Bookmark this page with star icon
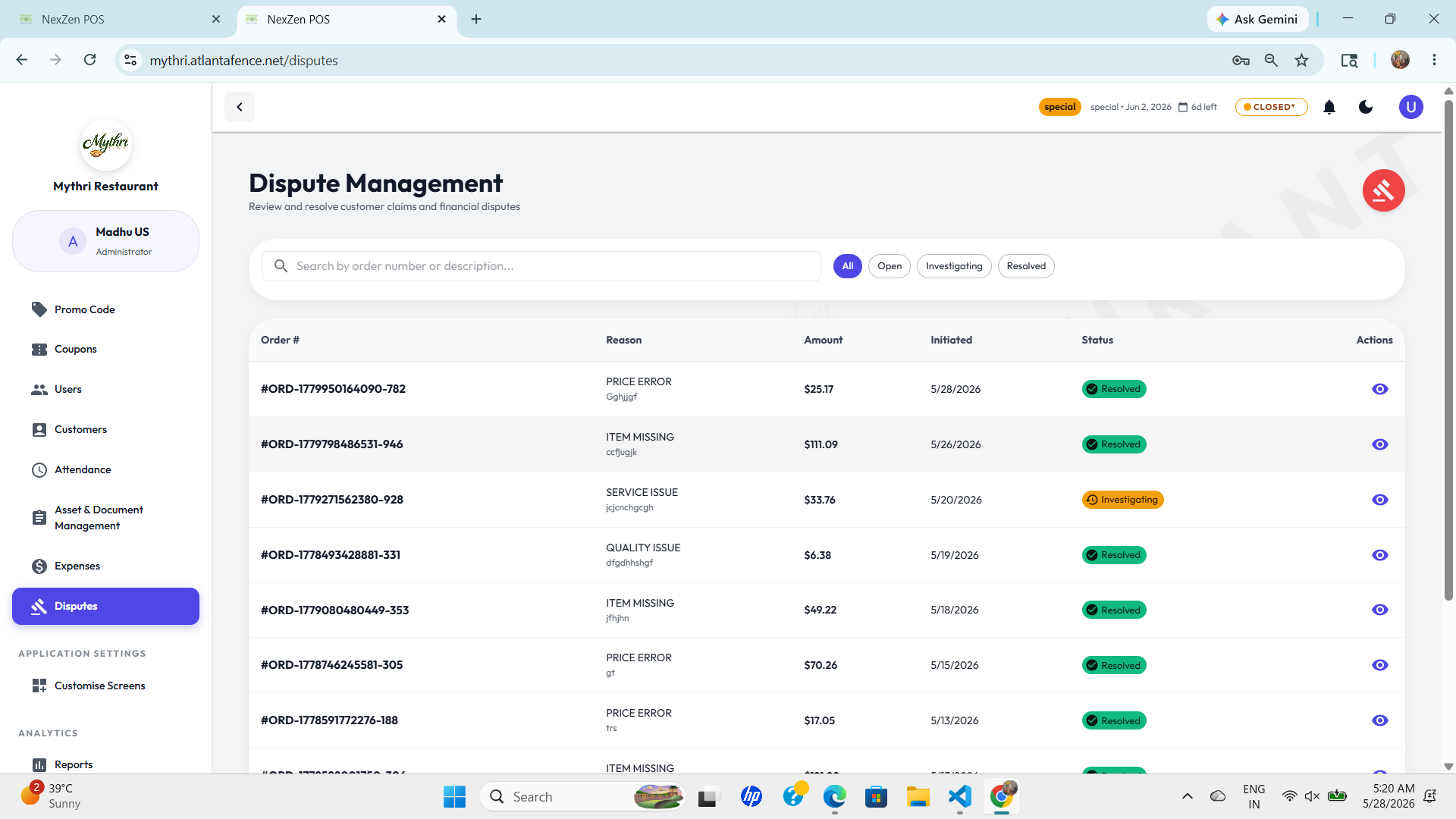This screenshot has width=1456, height=819. (x=1301, y=61)
